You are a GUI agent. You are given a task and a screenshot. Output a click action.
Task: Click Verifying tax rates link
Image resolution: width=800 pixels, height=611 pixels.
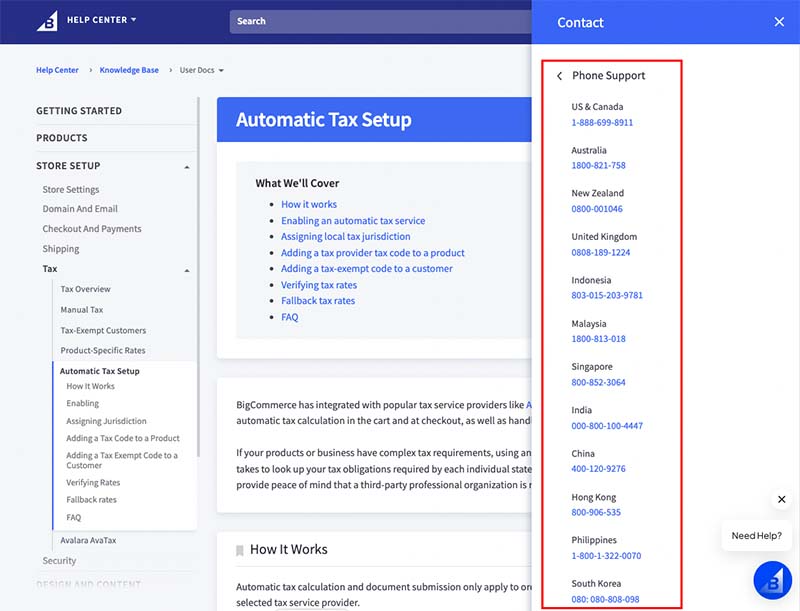tap(319, 285)
